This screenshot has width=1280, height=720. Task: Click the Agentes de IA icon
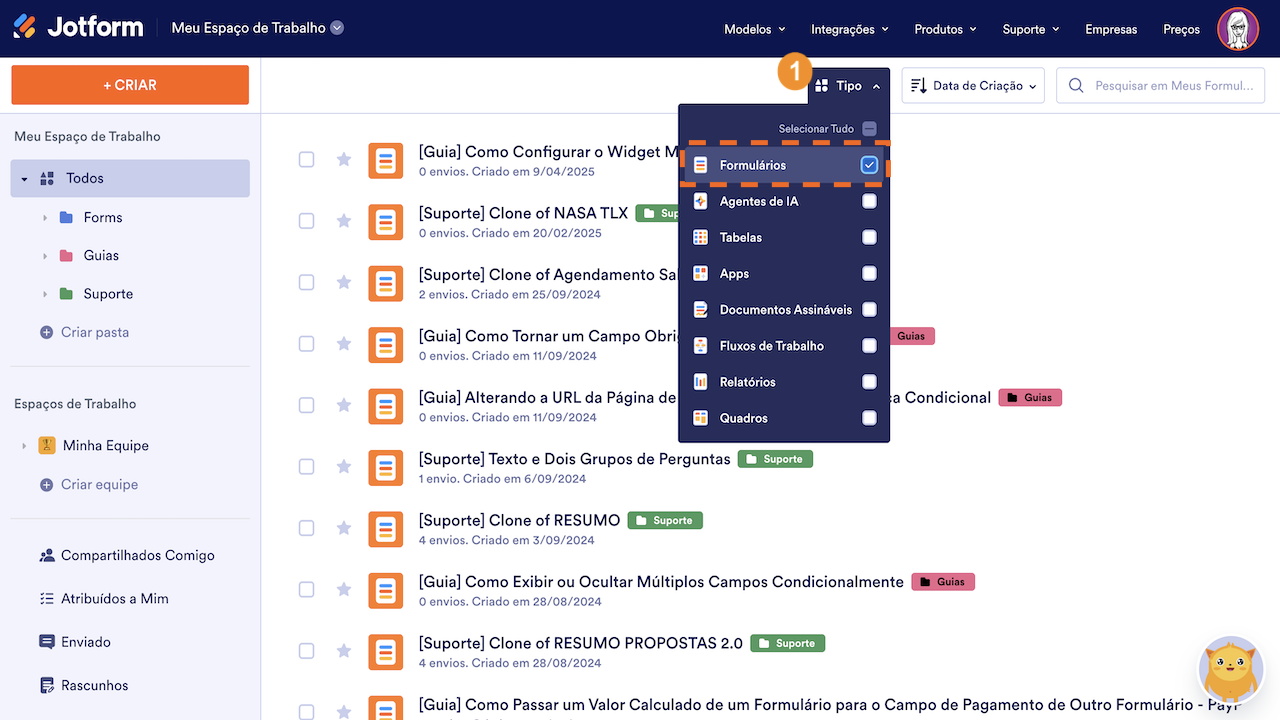[700, 201]
